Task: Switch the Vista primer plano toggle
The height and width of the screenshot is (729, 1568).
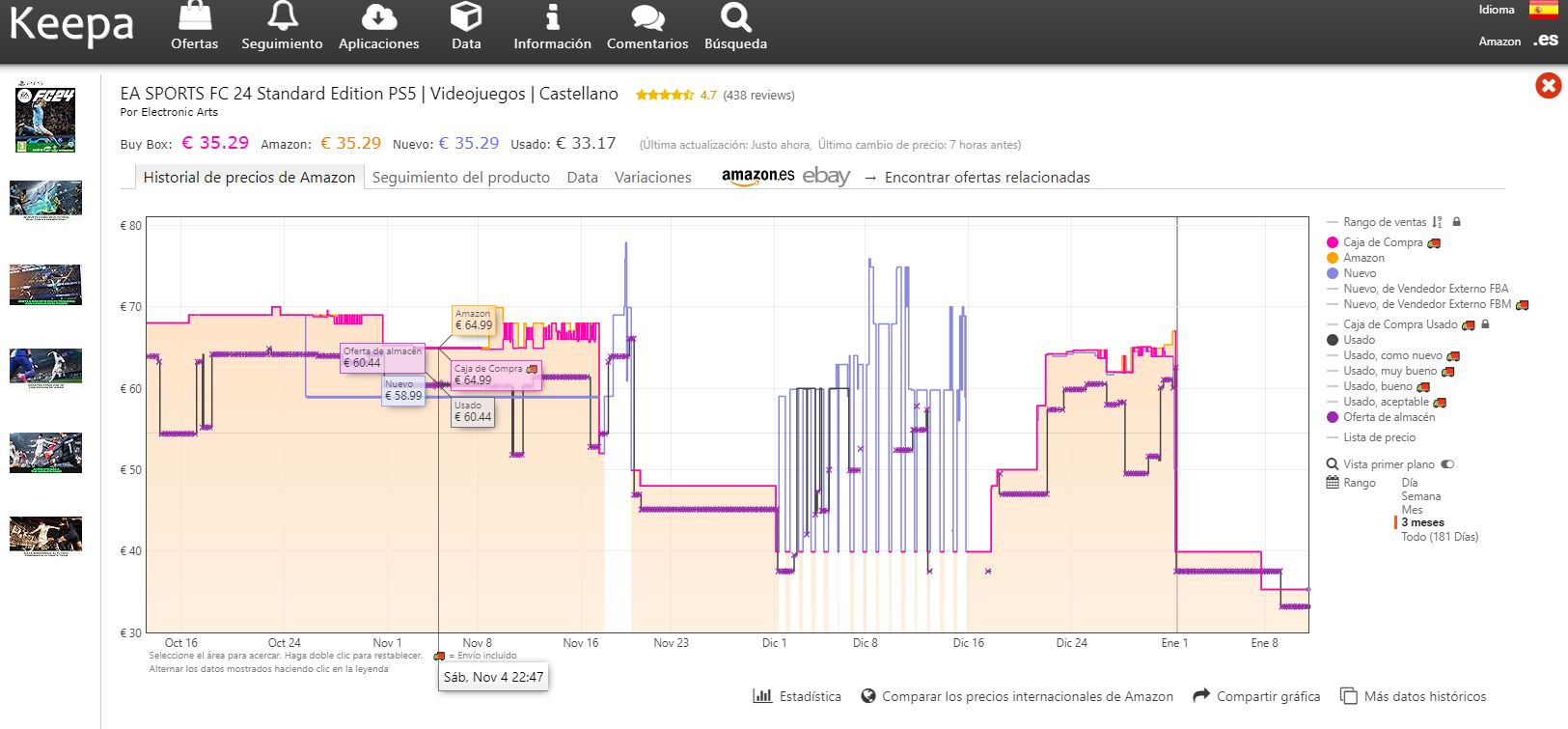Action: coord(1447,464)
